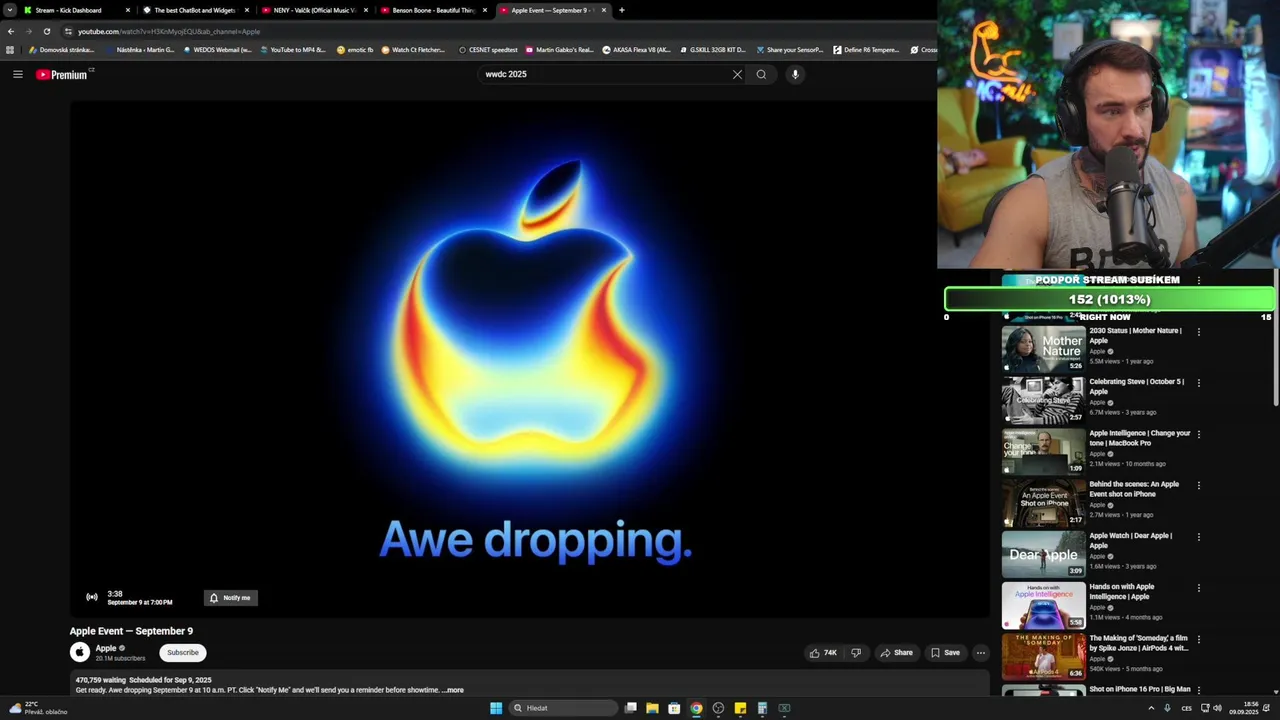The width and height of the screenshot is (1280, 720).
Task: Open Task View on the taskbar
Action: pyautogui.click(x=630, y=708)
